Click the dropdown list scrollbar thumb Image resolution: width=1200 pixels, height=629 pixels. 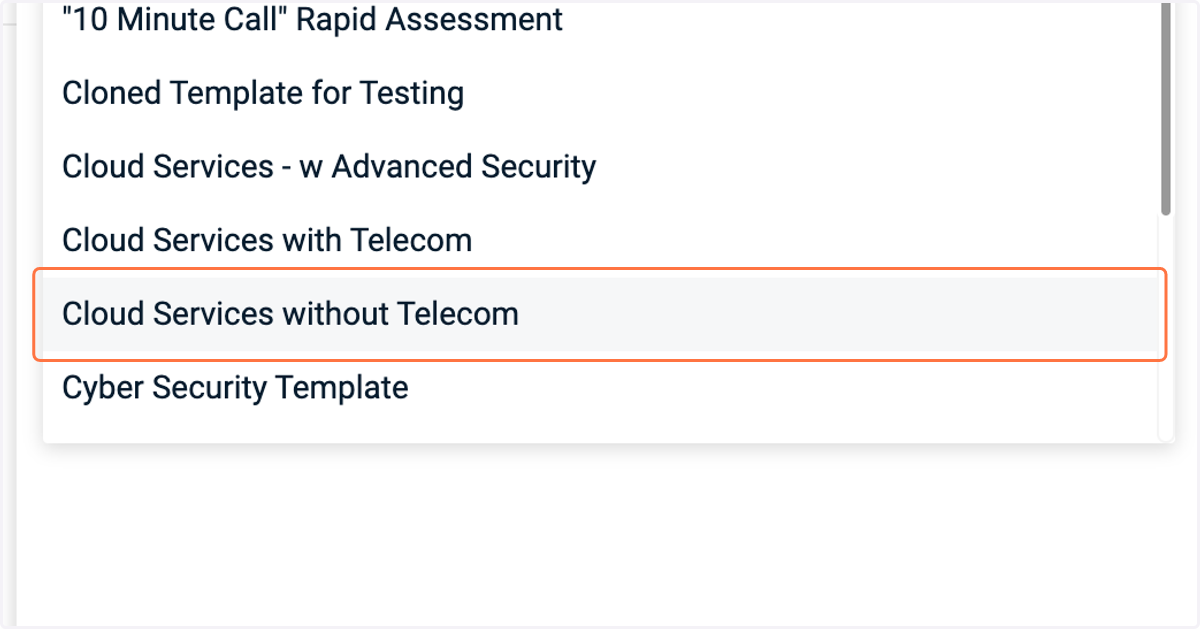(x=1166, y=107)
